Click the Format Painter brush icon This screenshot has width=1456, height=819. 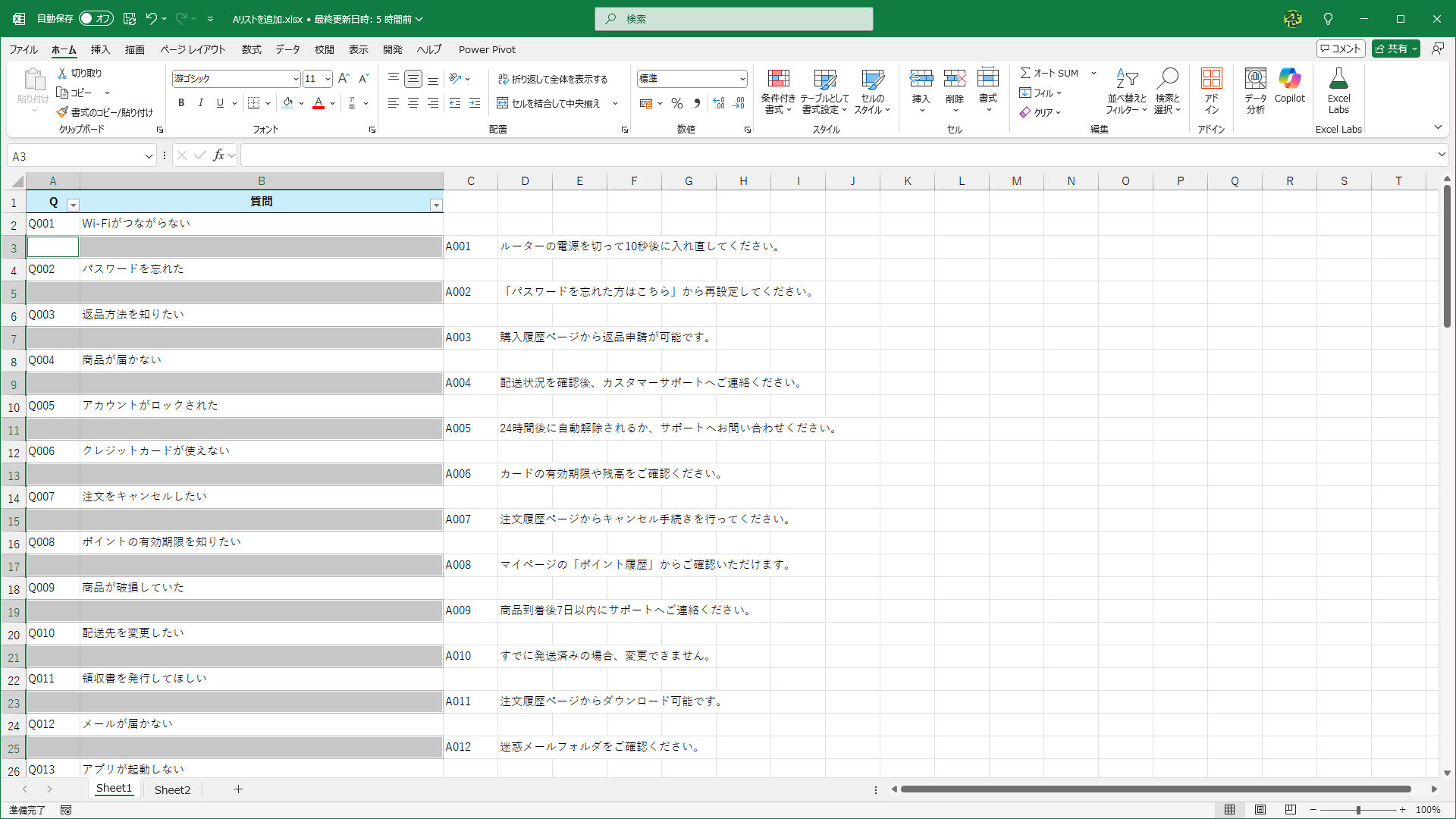coord(62,112)
